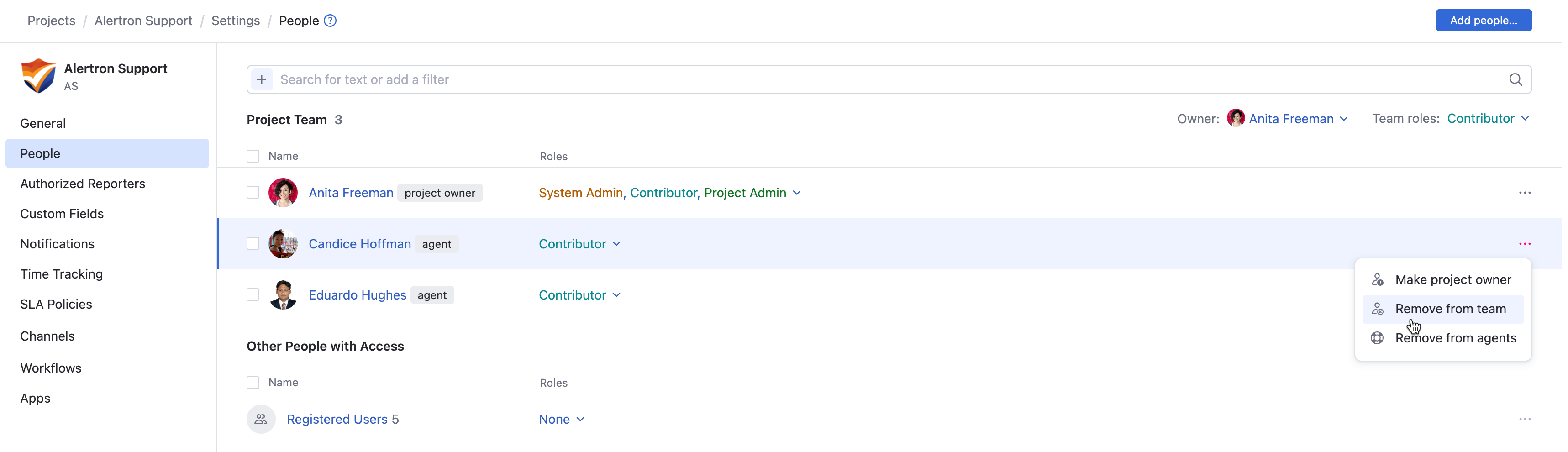Check the box for Eduardo Hughes

tap(253, 295)
